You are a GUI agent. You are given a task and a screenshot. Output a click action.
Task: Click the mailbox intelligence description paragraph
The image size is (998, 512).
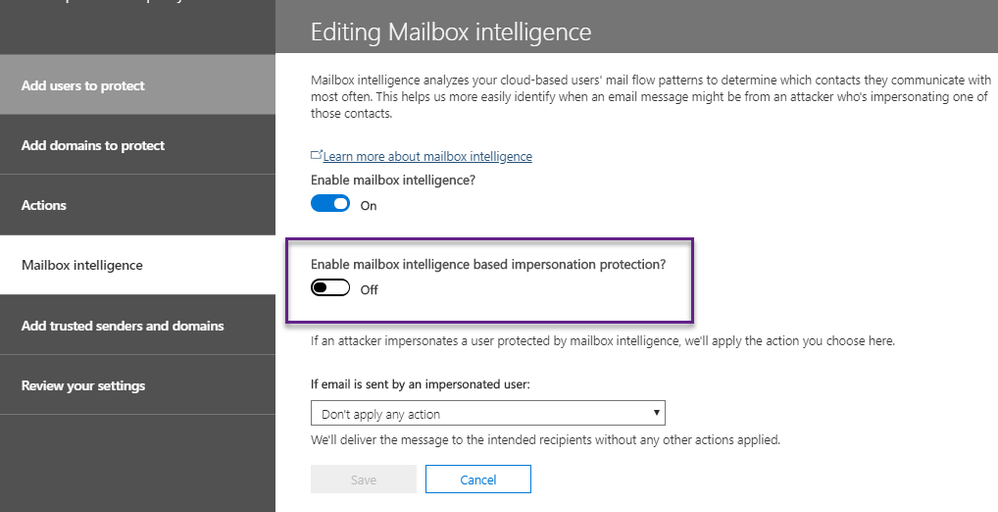click(x=648, y=97)
